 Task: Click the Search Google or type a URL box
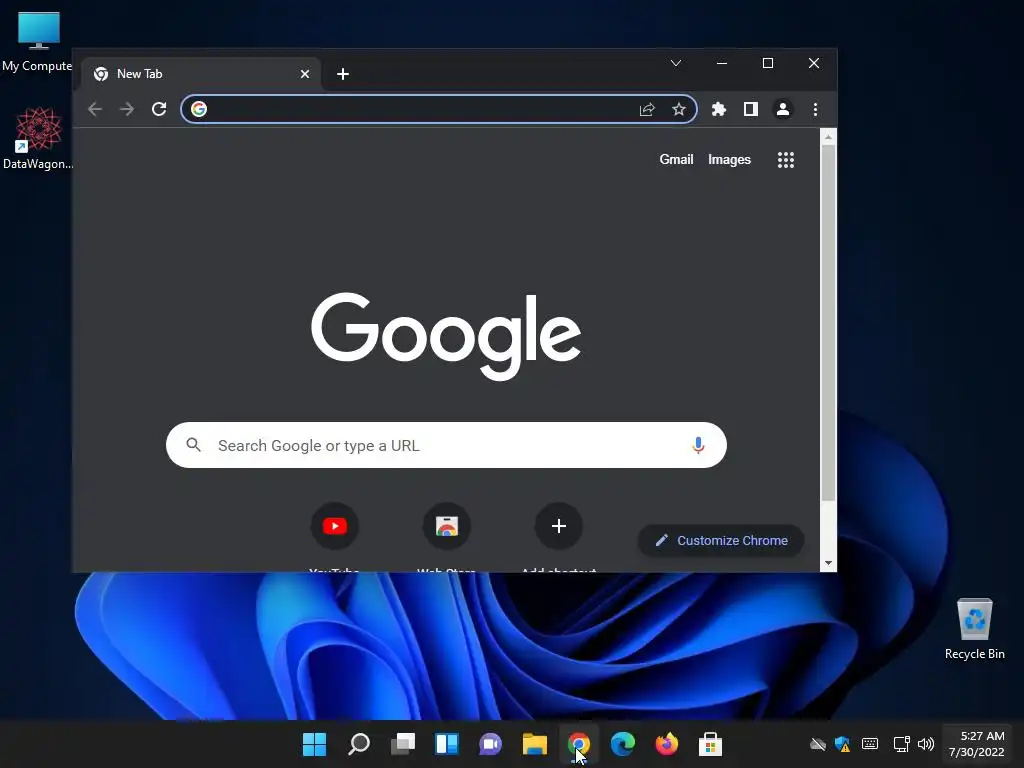pos(447,445)
